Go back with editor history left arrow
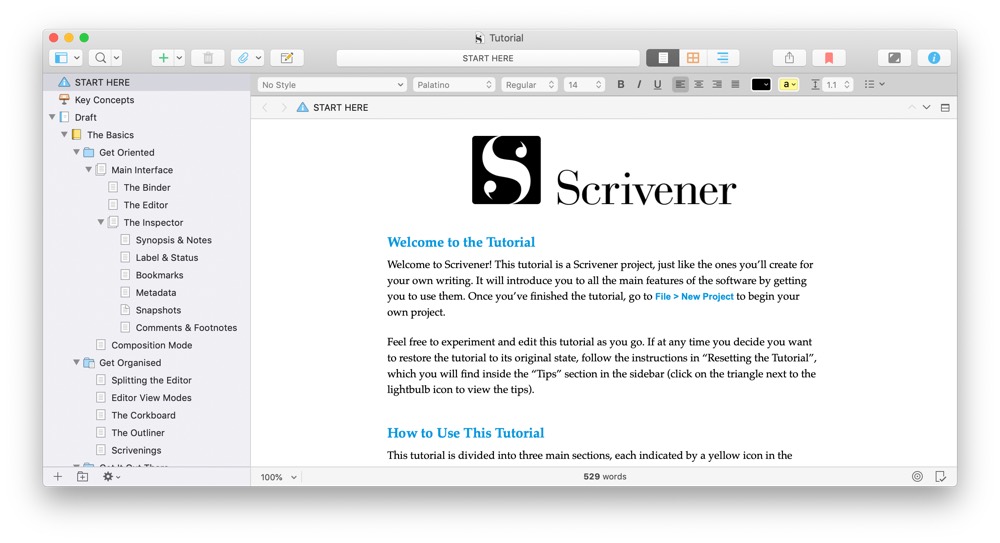The image size is (1000, 543). pyautogui.click(x=265, y=108)
